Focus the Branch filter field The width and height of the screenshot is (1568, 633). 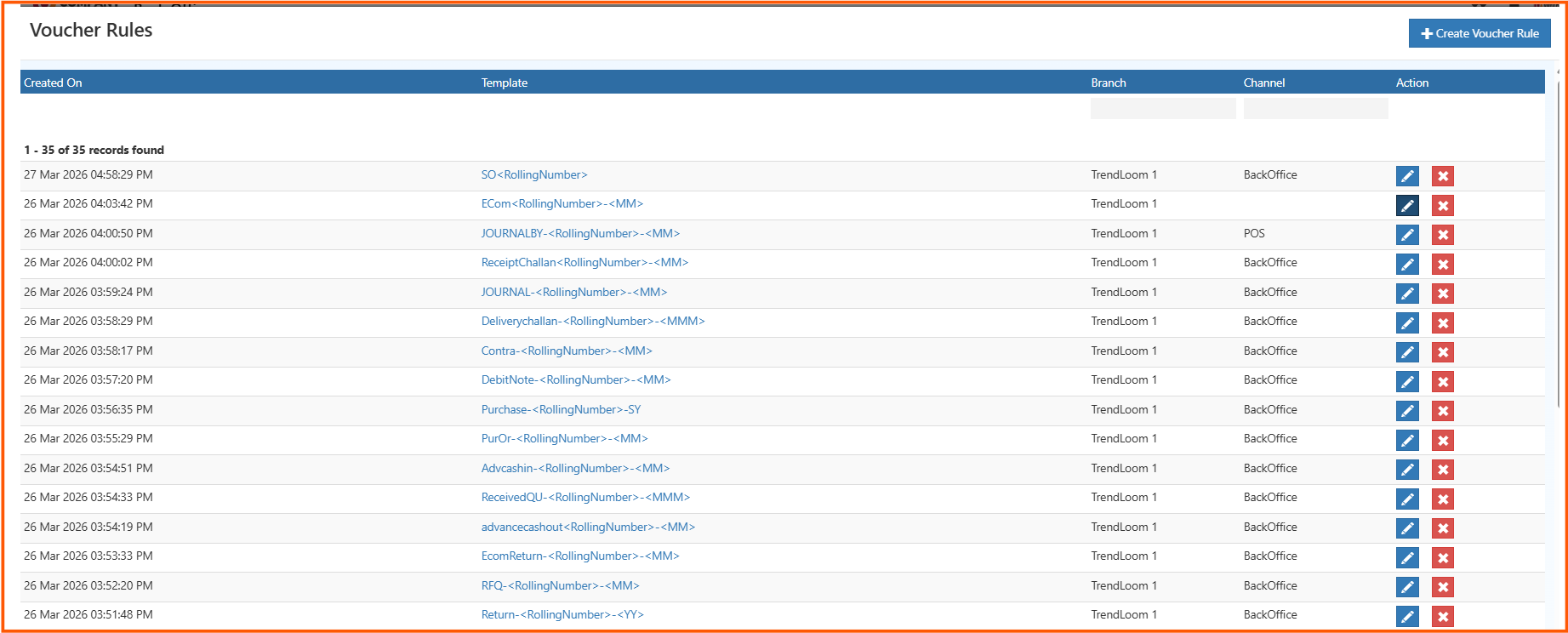tap(1162, 108)
